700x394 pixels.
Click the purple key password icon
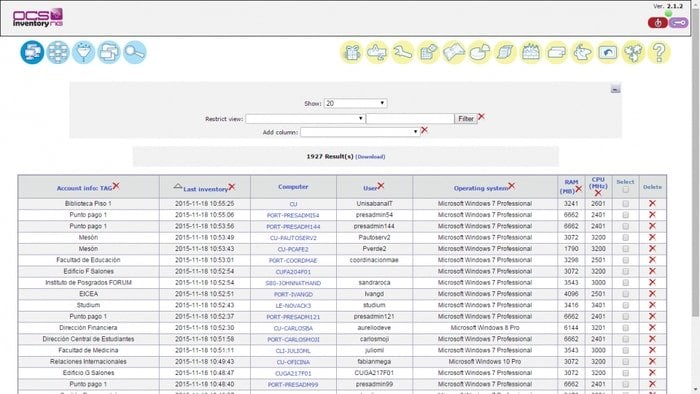[x=678, y=23]
